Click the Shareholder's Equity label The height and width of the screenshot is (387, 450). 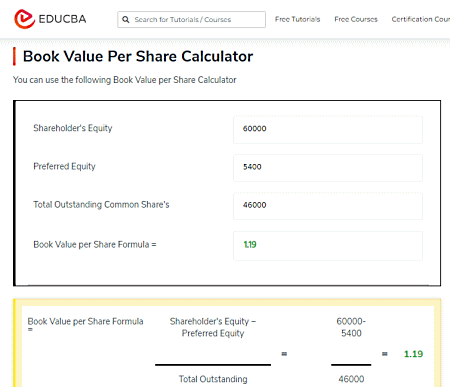tap(73, 128)
